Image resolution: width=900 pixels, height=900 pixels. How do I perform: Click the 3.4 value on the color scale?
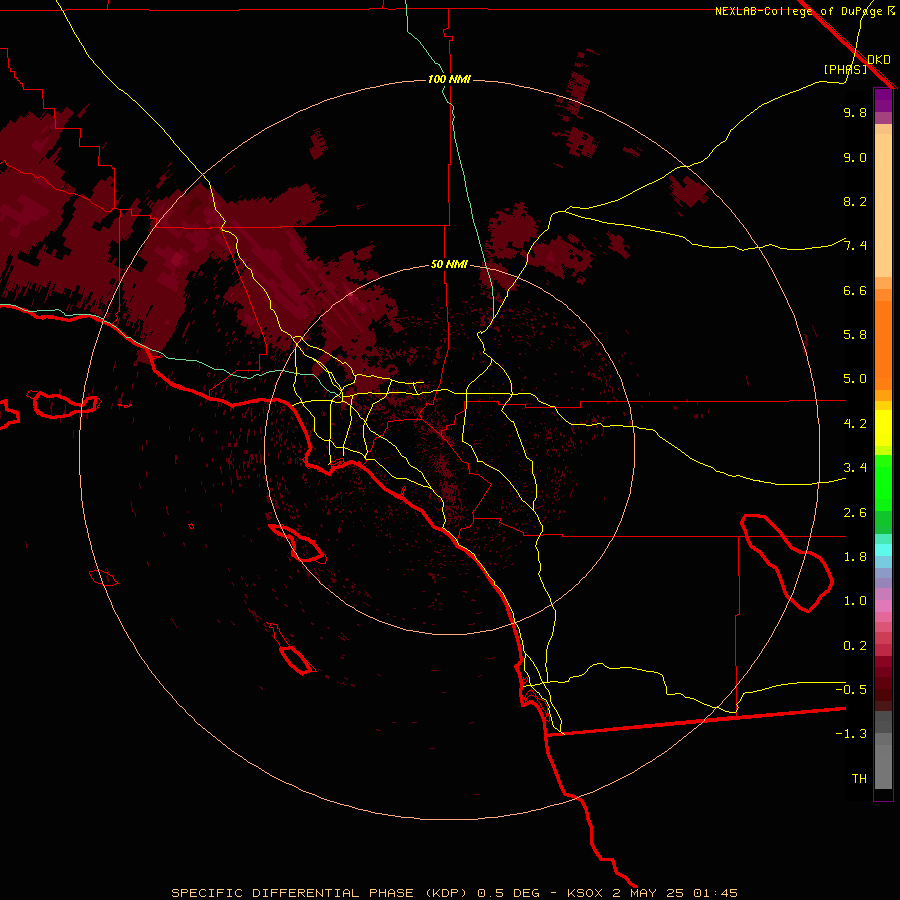point(855,468)
